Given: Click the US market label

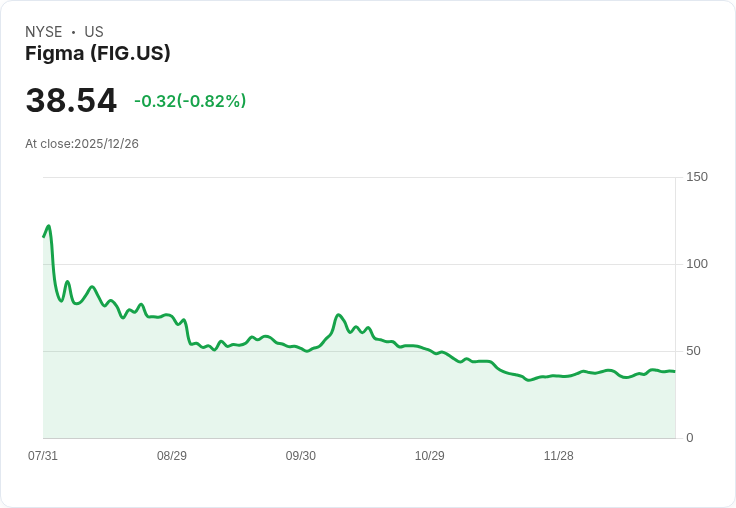Looking at the screenshot, I should [x=94, y=32].
